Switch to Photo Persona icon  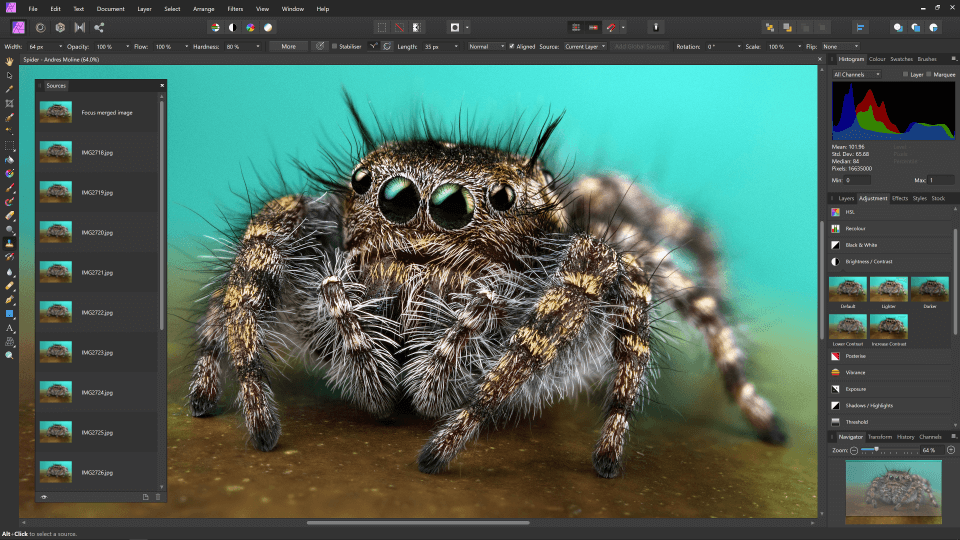(18, 28)
